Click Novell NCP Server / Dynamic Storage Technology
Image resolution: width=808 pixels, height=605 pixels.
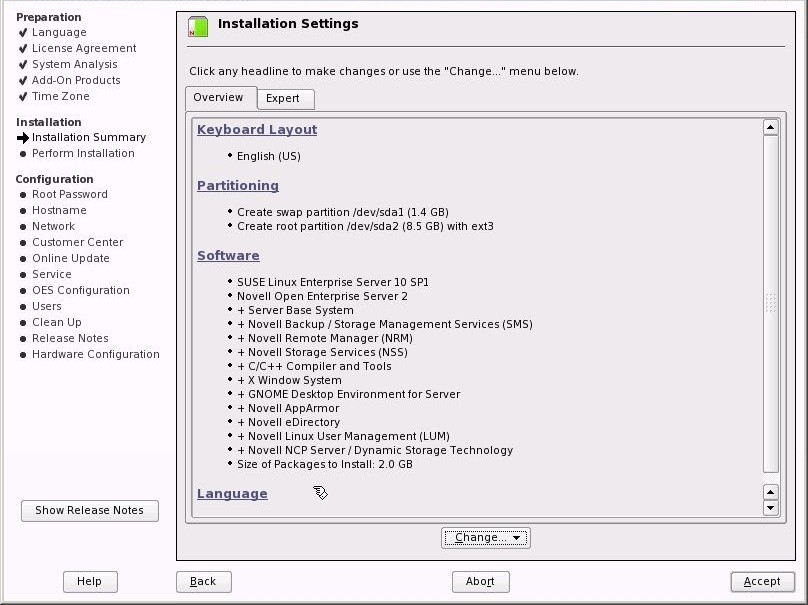(375, 450)
